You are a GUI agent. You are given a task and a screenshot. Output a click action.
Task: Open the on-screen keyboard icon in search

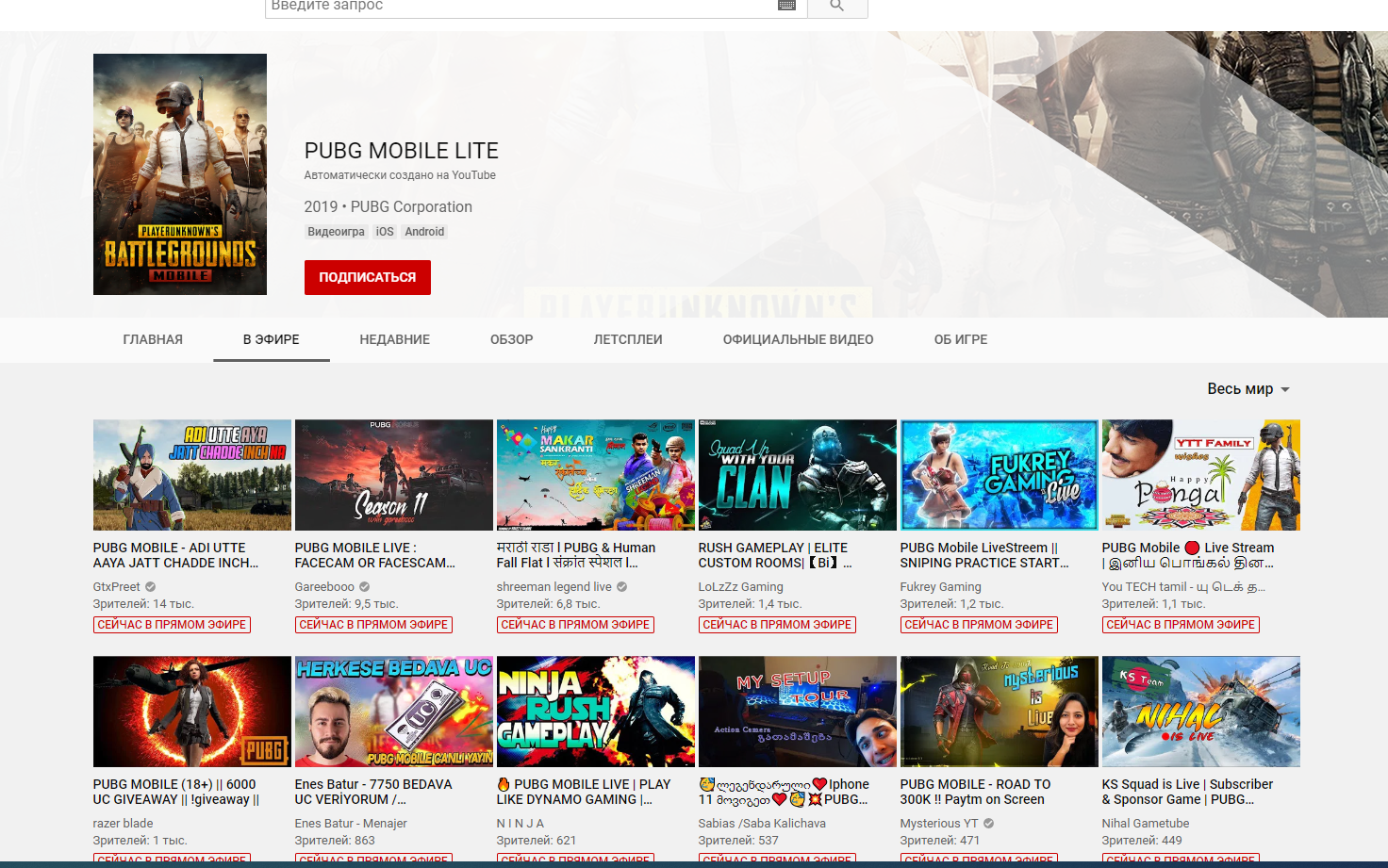tap(786, 6)
